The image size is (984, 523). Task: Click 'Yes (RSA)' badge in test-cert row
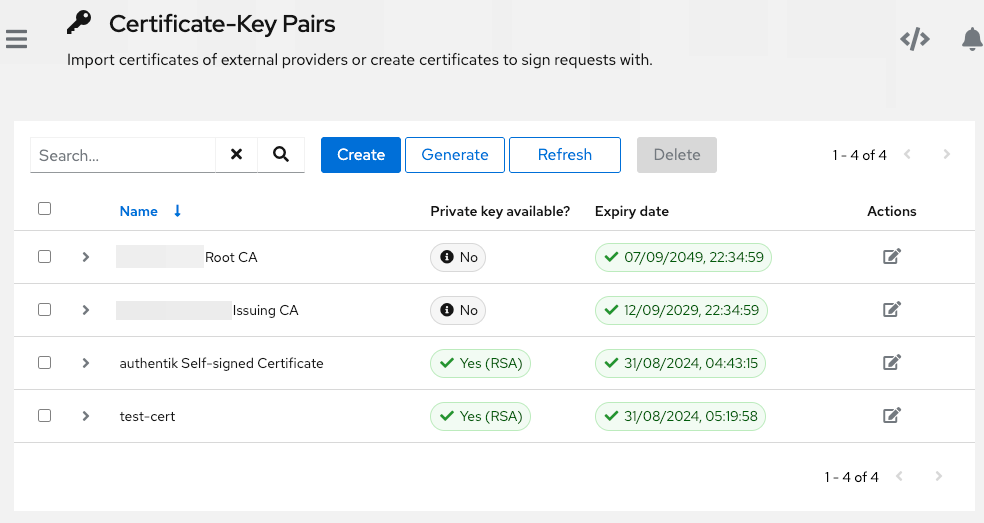481,416
